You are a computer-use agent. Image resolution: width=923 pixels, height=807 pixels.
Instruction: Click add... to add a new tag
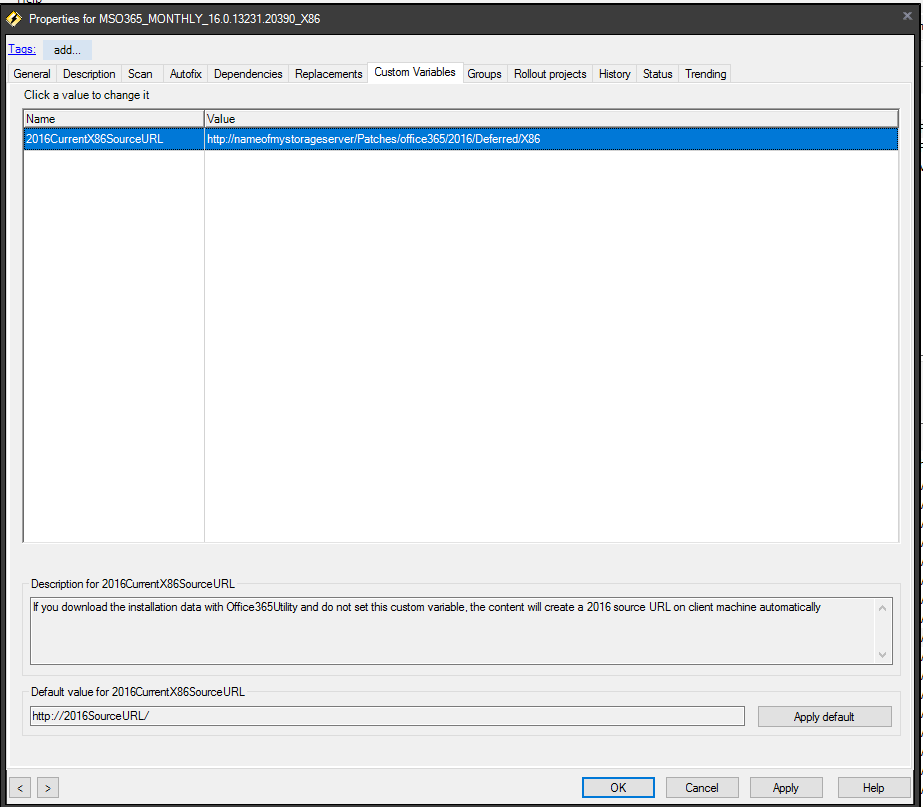point(67,49)
